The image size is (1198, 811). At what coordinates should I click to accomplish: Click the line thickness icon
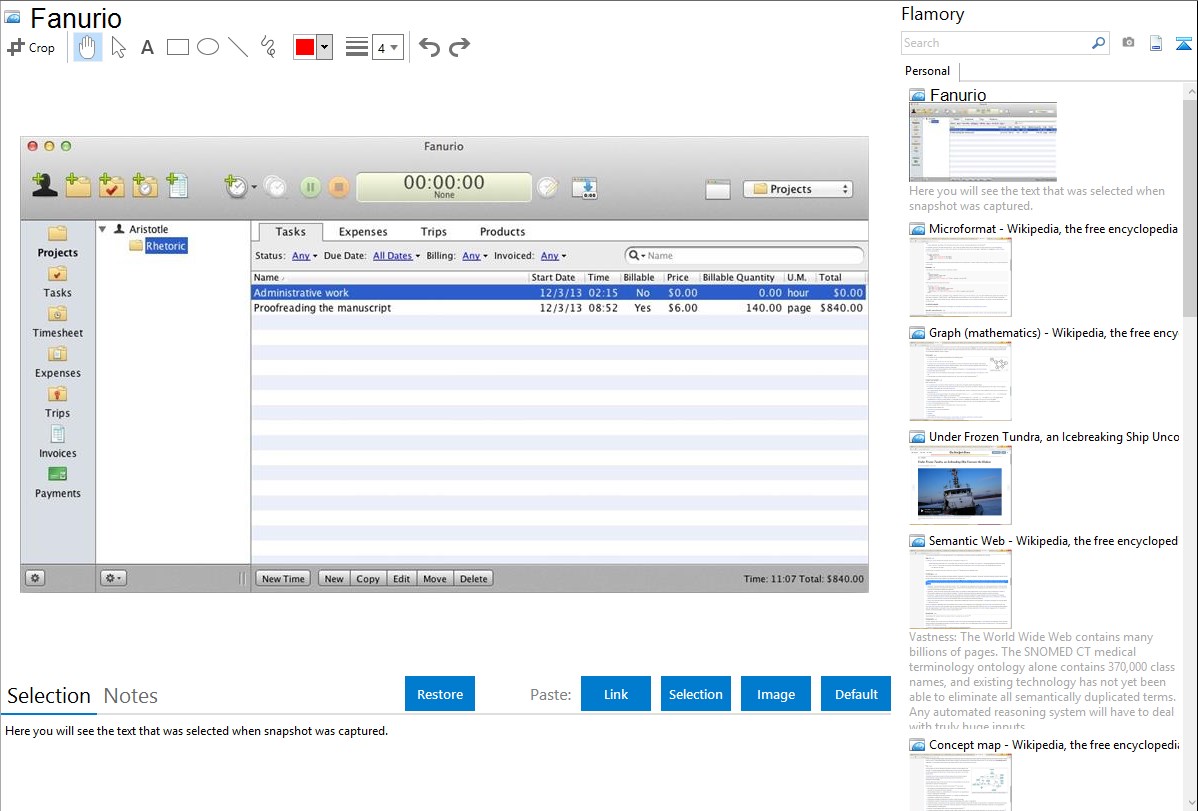[357, 47]
